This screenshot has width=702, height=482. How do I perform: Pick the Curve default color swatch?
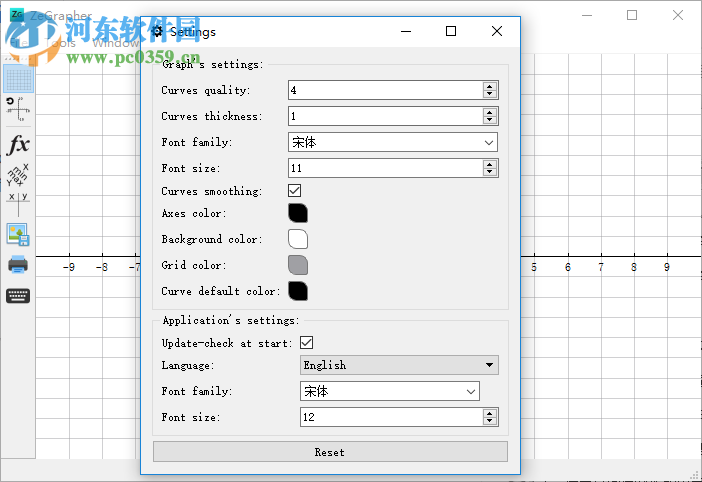[298, 291]
